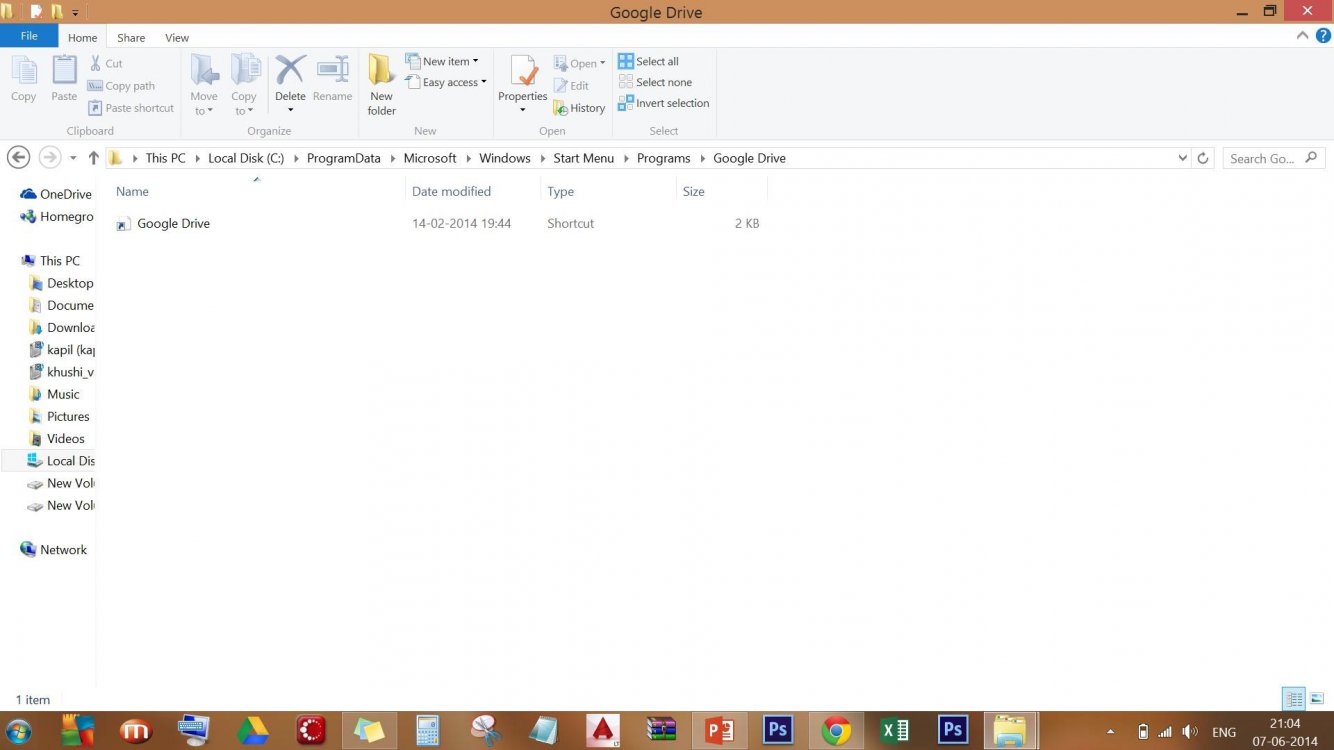The width and height of the screenshot is (1334, 750).
Task: Open the Videos folder in sidebar
Action: click(x=58, y=438)
